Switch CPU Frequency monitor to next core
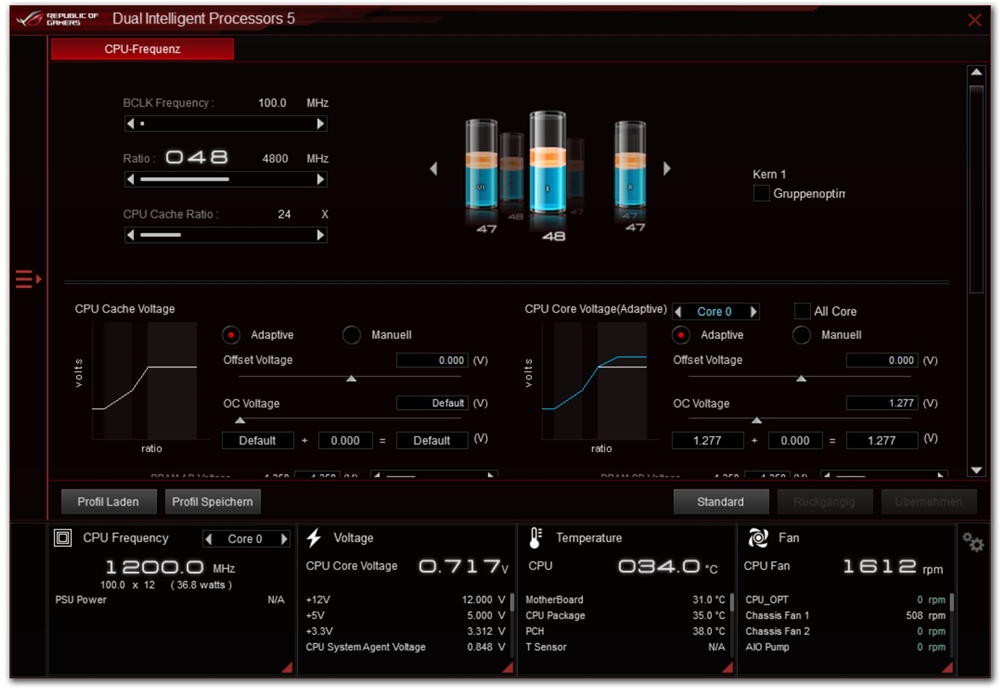 (284, 539)
